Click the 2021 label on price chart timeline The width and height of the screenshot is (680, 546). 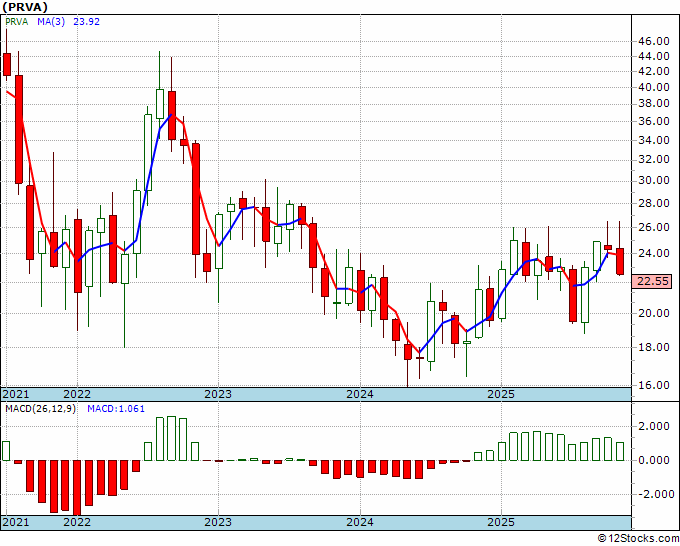point(16,394)
